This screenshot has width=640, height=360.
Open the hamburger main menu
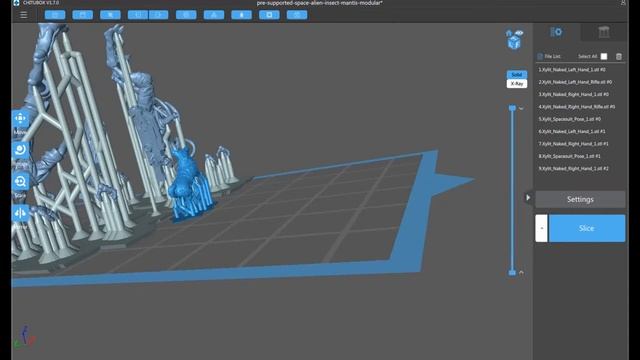(23, 15)
